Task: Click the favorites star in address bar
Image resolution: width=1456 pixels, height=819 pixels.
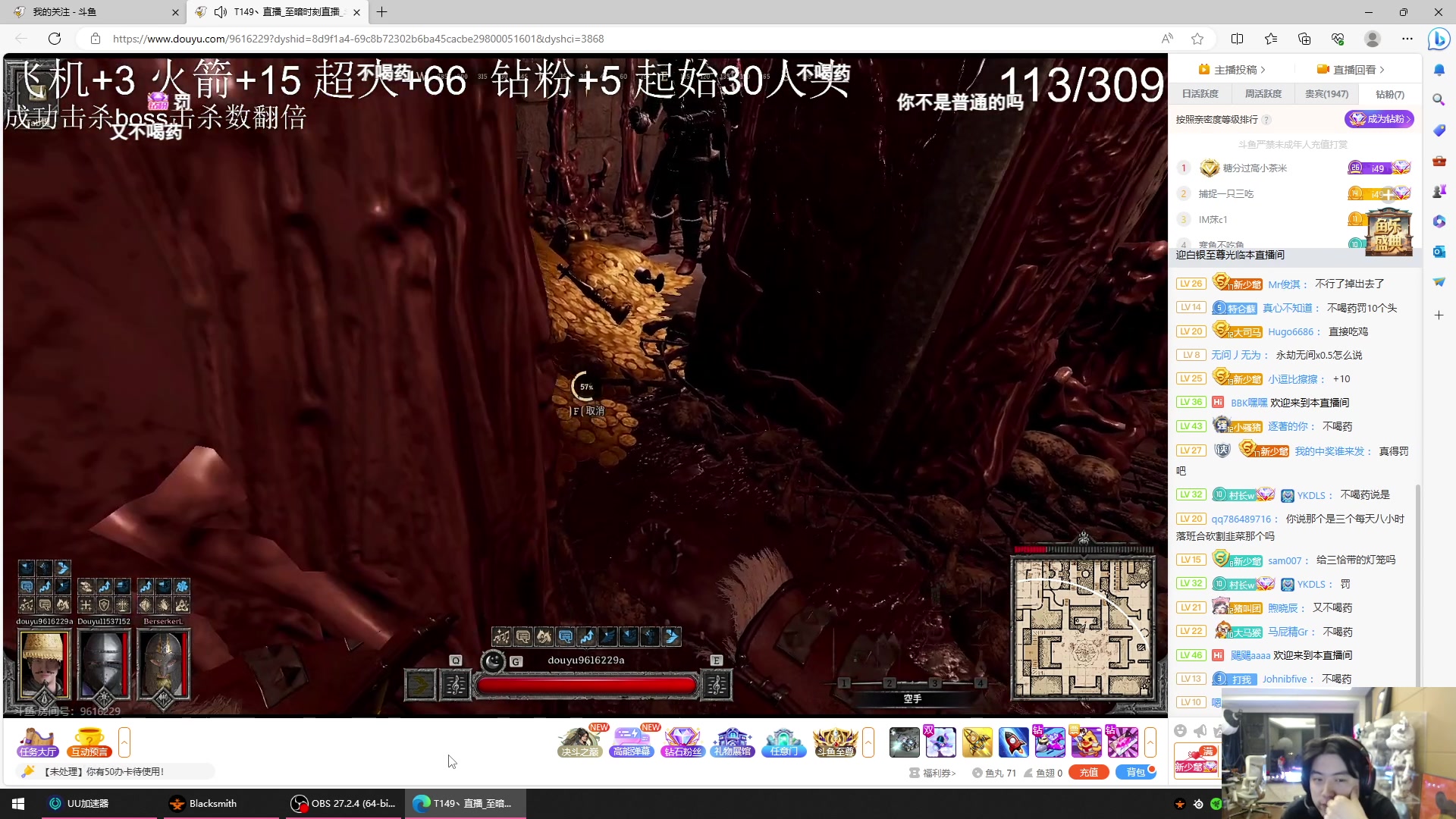Action: [1197, 39]
